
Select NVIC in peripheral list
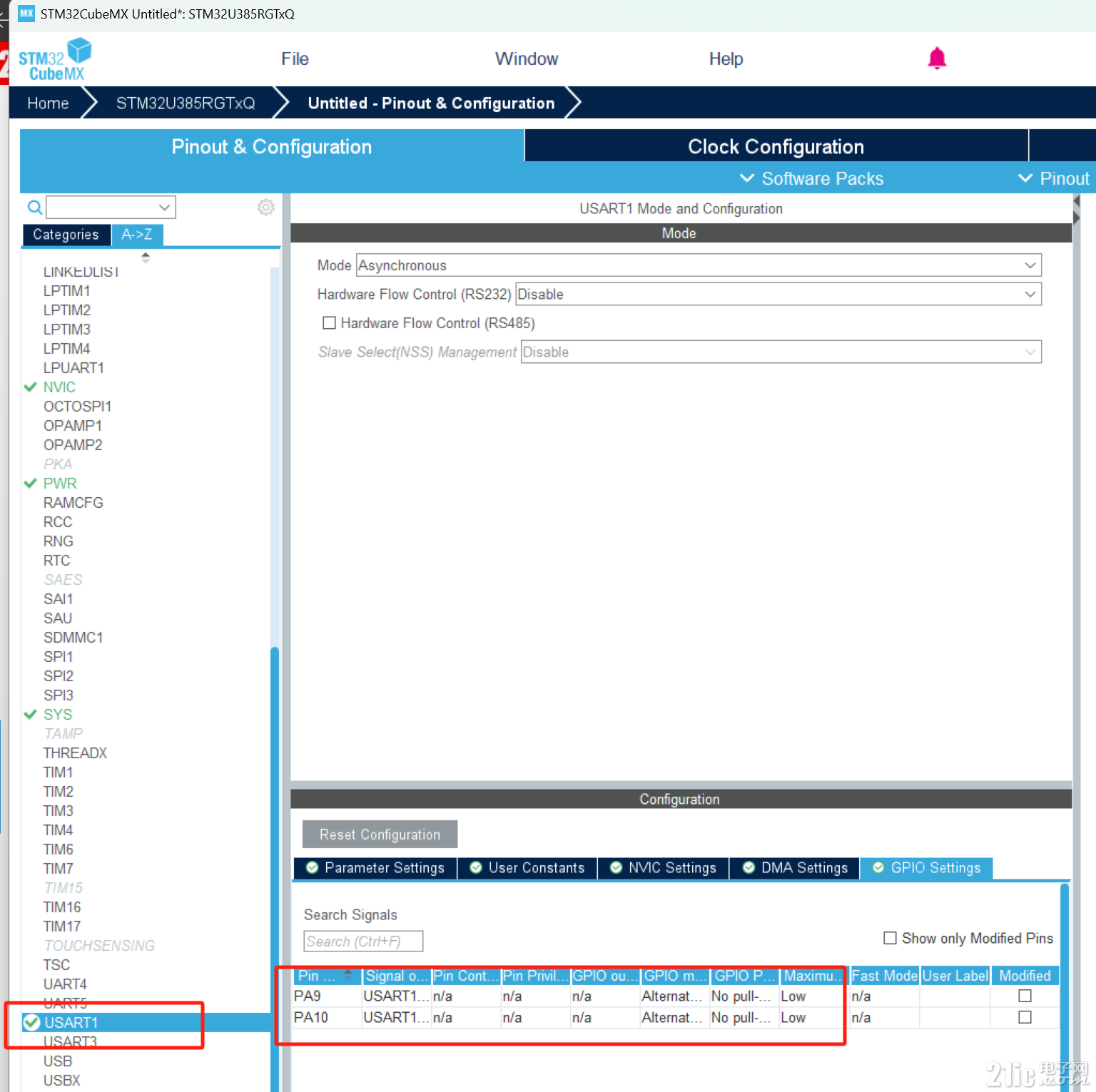click(59, 387)
